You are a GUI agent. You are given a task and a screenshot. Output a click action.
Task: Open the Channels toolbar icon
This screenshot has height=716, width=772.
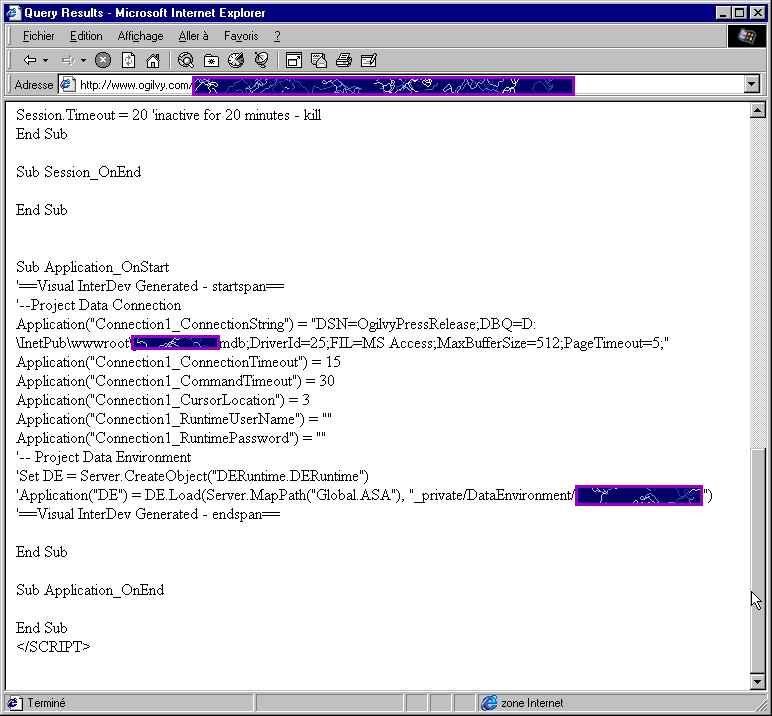click(x=261, y=60)
